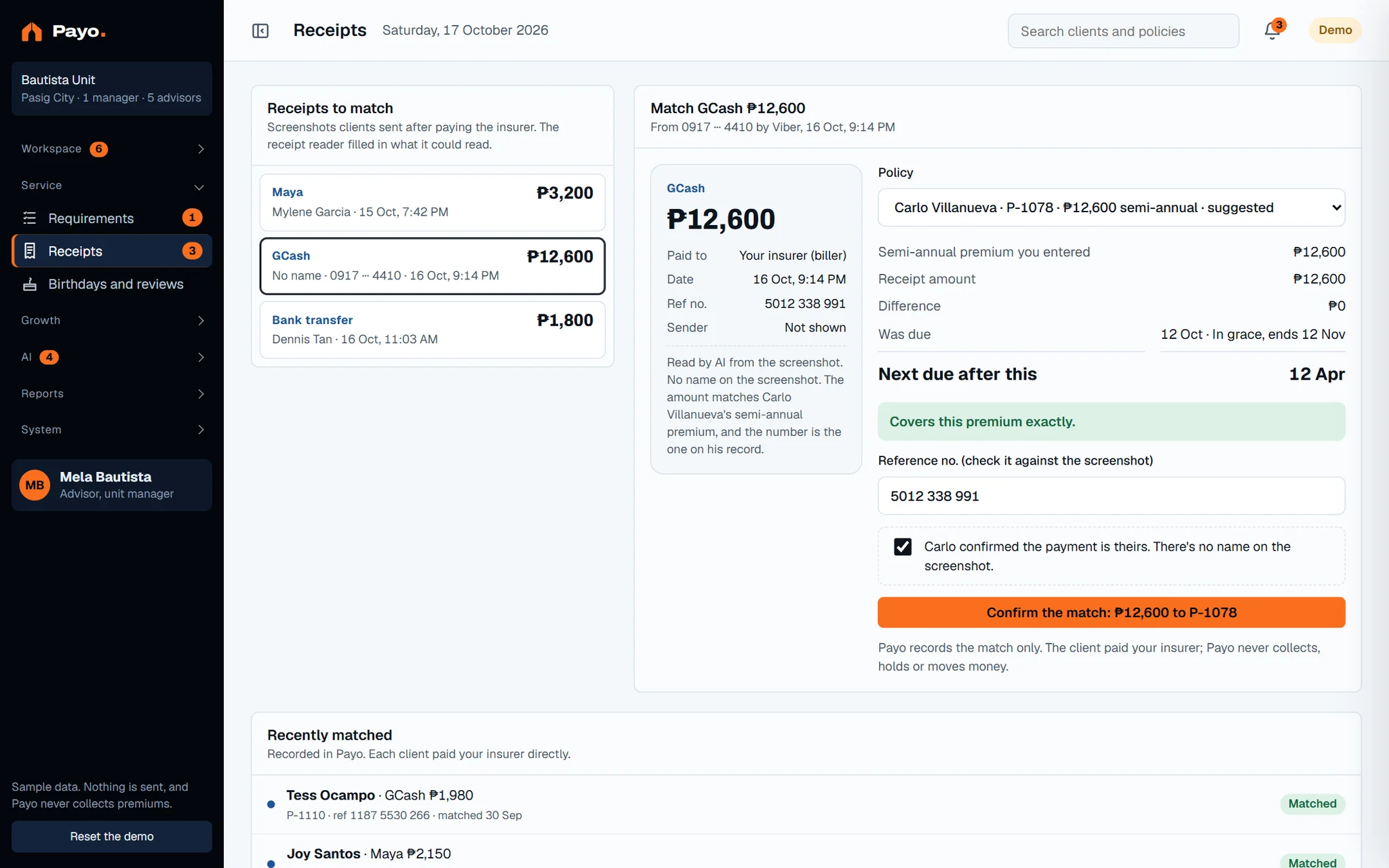Image resolution: width=1389 pixels, height=868 pixels.
Task: Click the orange 4 badge beside AI
Action: point(49,357)
